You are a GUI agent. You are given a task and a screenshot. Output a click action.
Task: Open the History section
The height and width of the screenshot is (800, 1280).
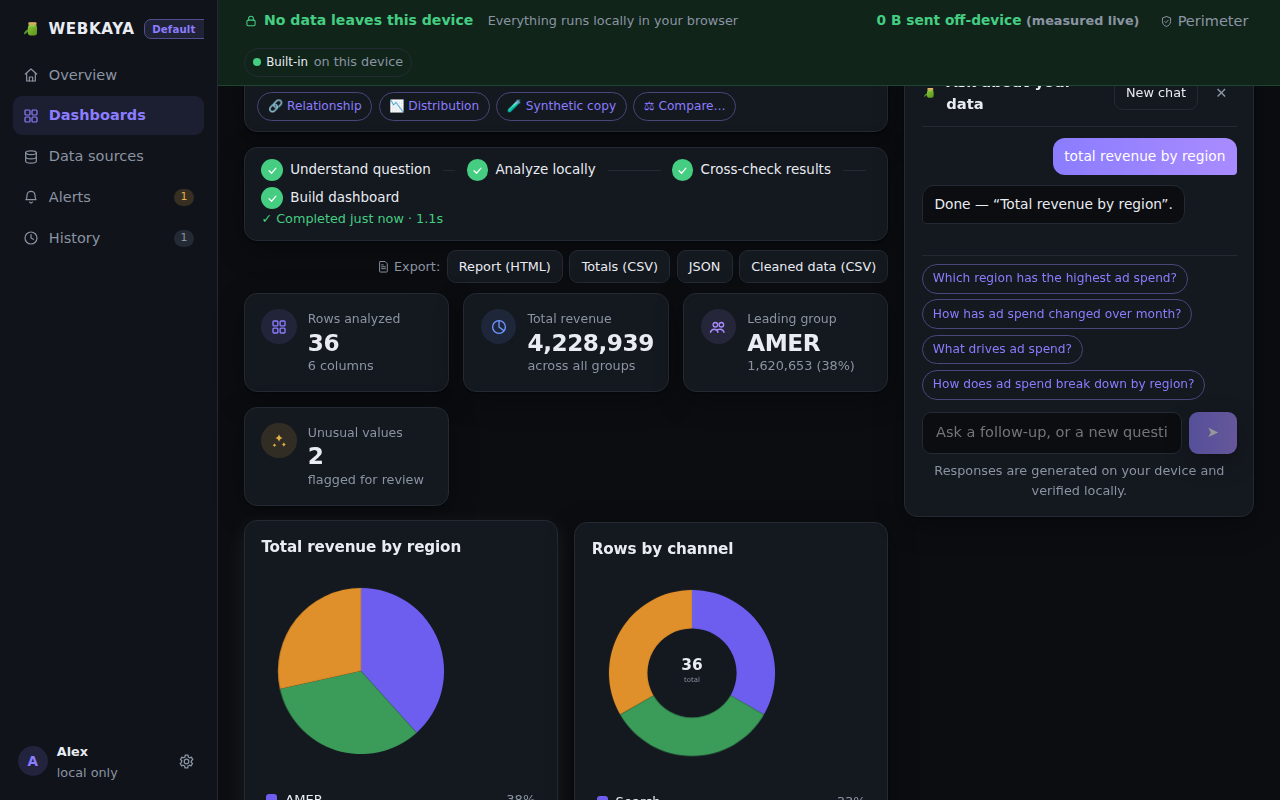pyautogui.click(x=108, y=238)
